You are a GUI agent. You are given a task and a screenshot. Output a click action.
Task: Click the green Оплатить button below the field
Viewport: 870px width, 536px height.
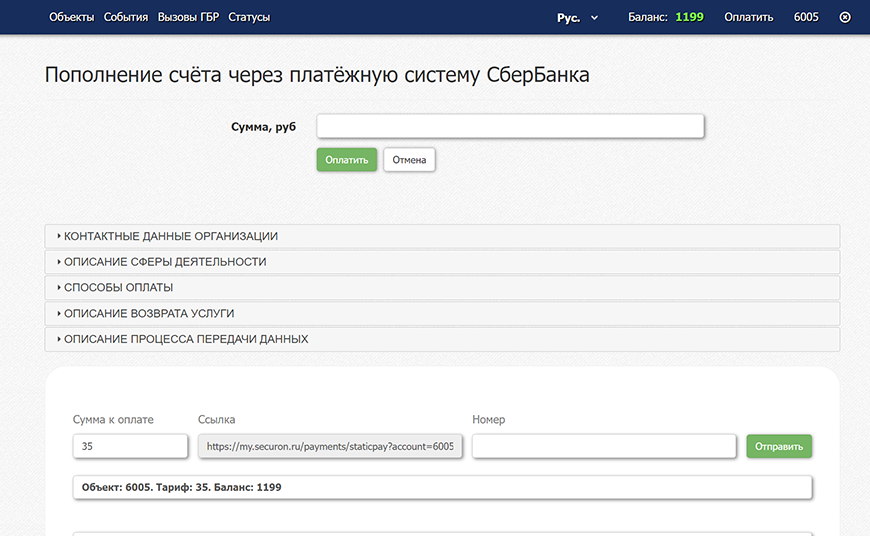347,160
